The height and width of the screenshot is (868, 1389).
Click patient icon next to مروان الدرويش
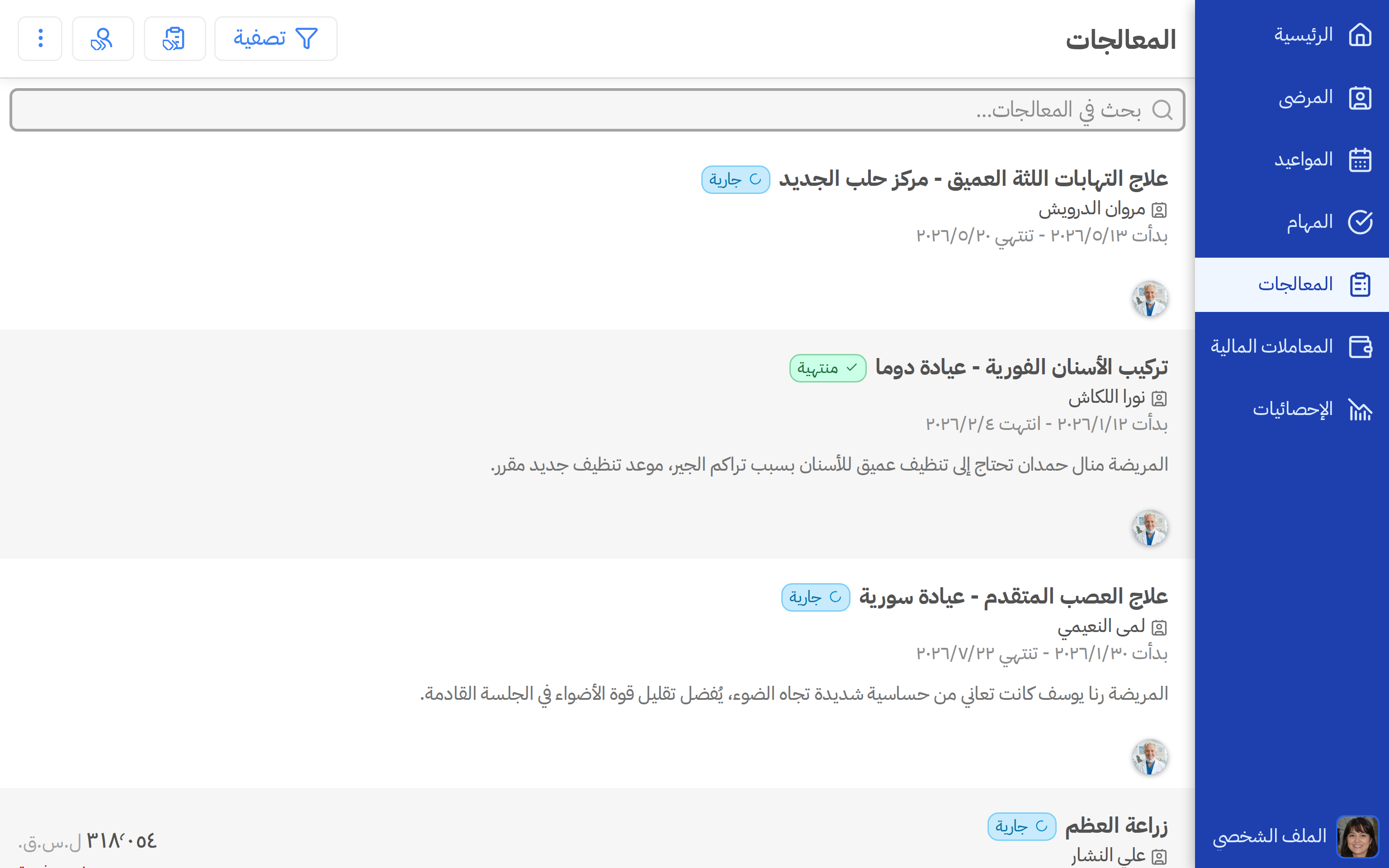[1159, 210]
